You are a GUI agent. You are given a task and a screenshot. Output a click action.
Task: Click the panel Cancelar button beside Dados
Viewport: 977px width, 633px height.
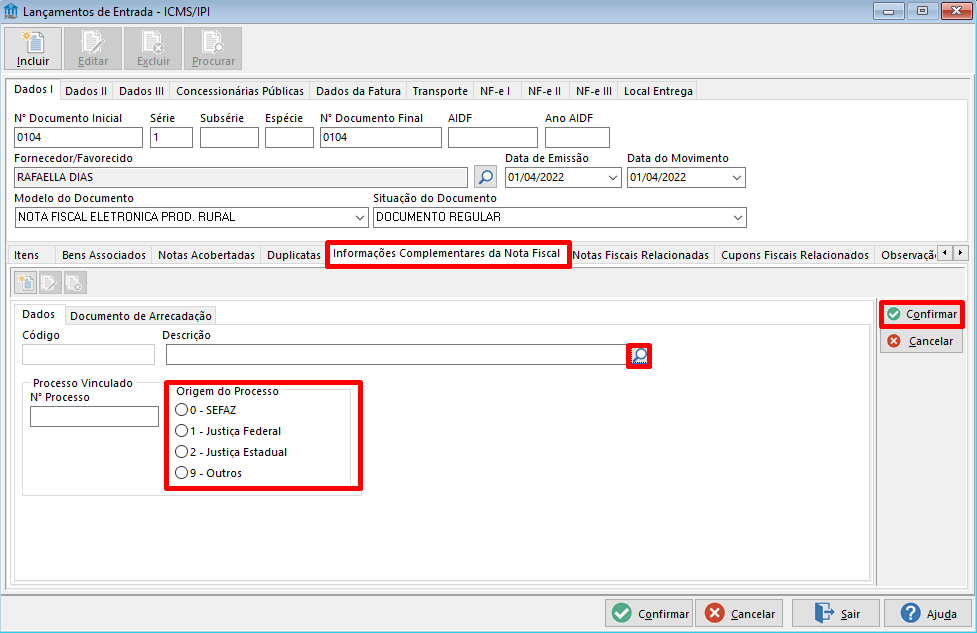922,341
